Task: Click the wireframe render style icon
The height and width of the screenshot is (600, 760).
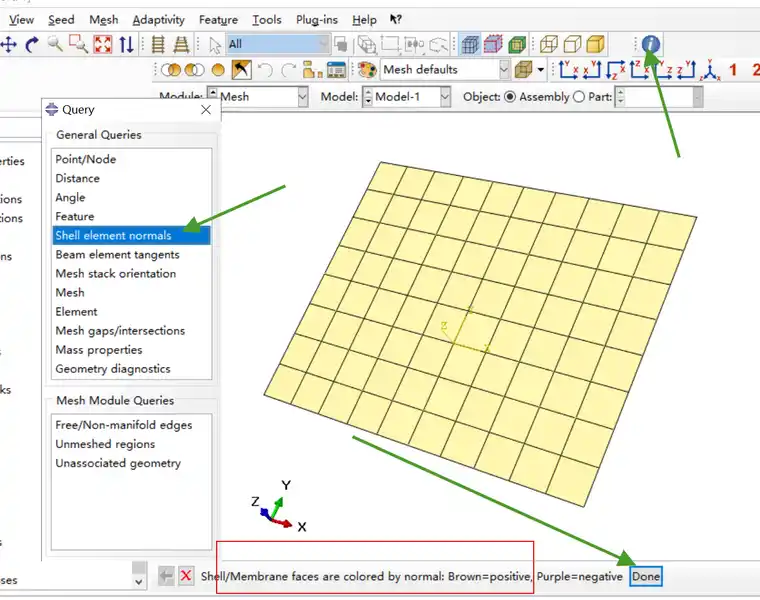Action: pyautogui.click(x=549, y=45)
